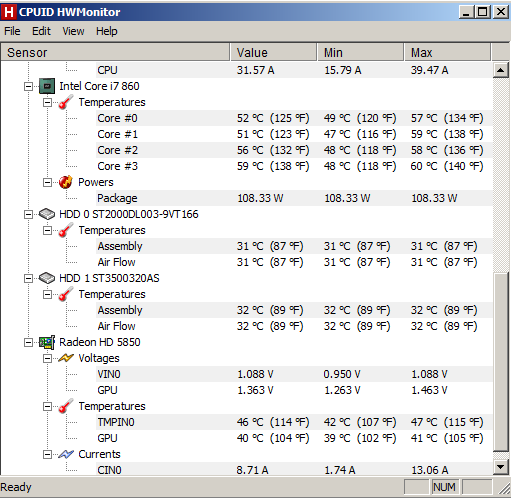The height and width of the screenshot is (498, 511).
Task: Select the GPU temperature row
Action: coord(294,438)
